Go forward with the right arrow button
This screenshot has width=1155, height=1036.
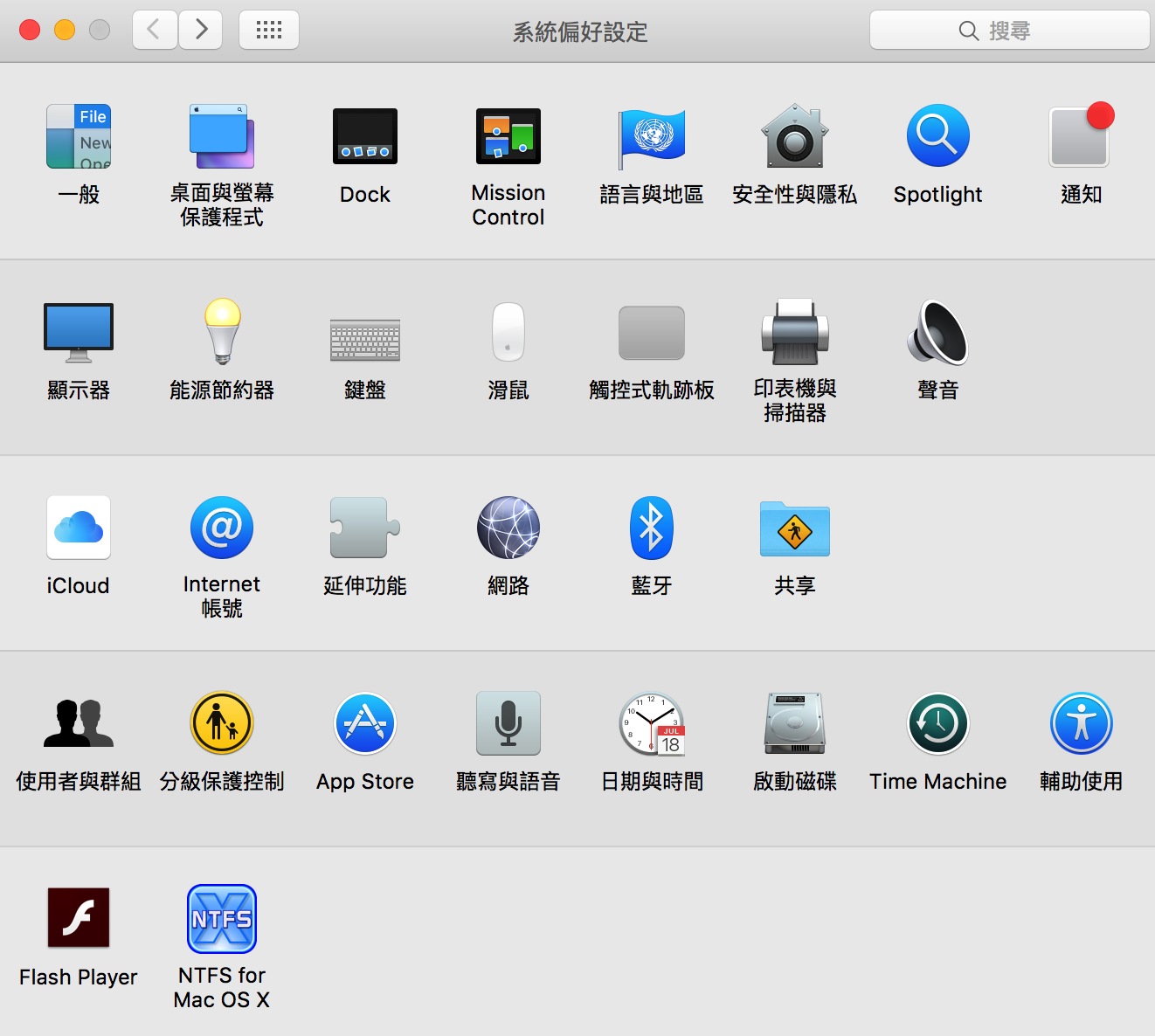[x=201, y=30]
